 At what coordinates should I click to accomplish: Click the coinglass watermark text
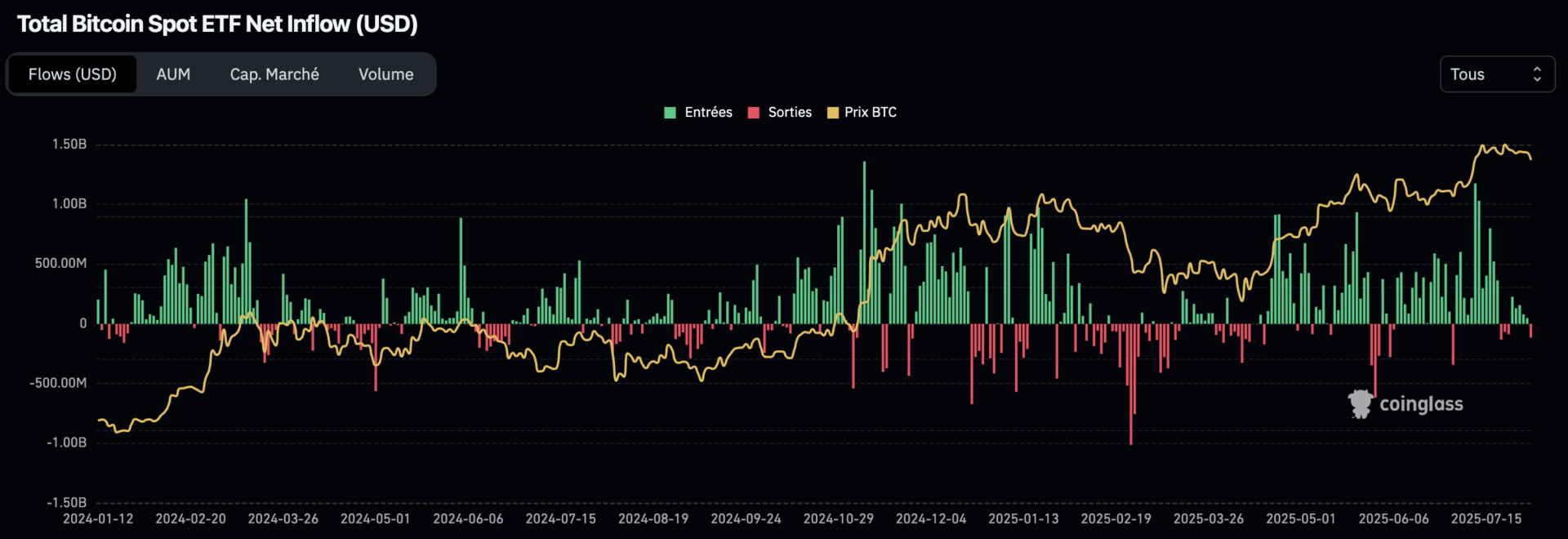coord(1421,404)
